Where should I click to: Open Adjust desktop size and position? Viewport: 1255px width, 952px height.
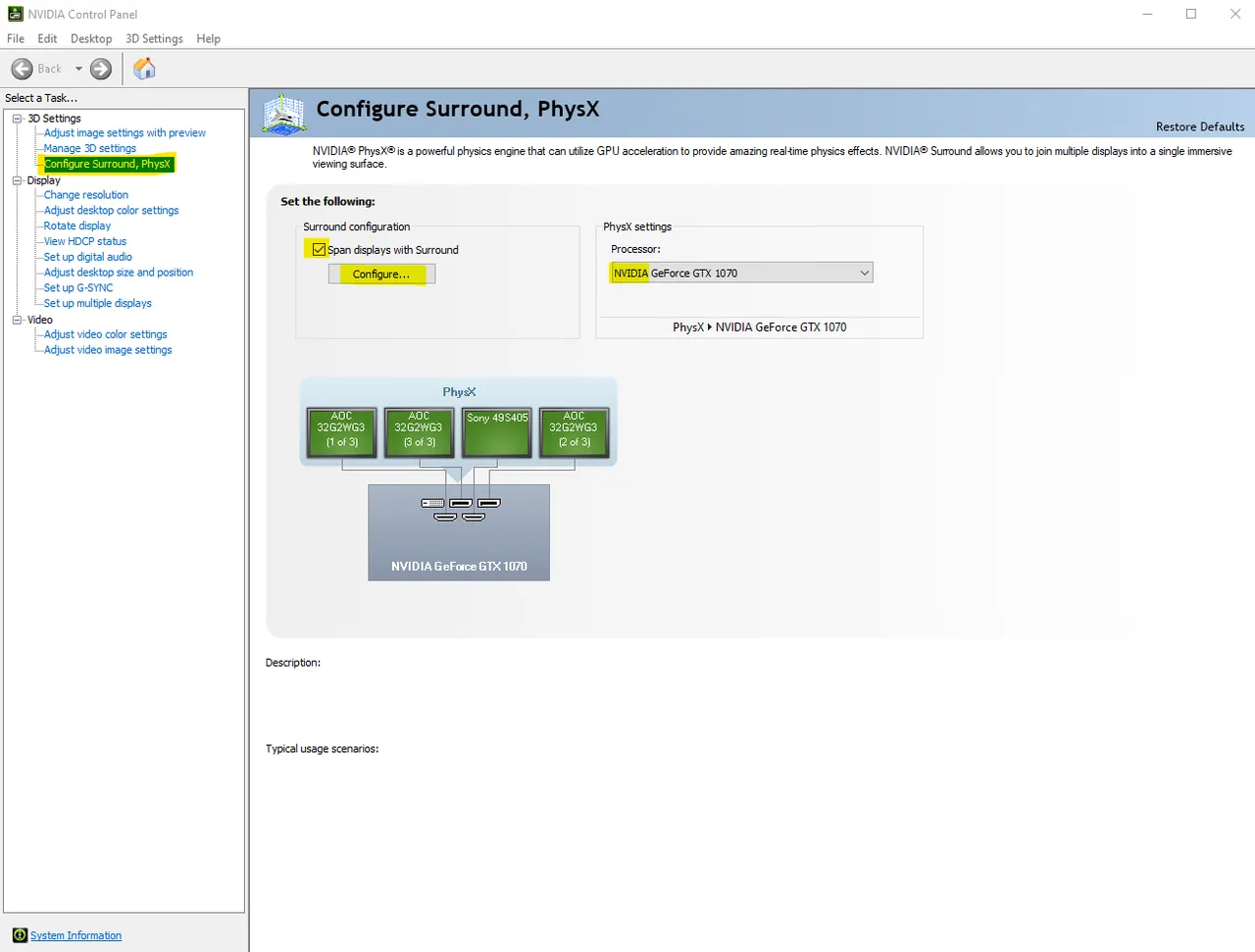point(119,273)
